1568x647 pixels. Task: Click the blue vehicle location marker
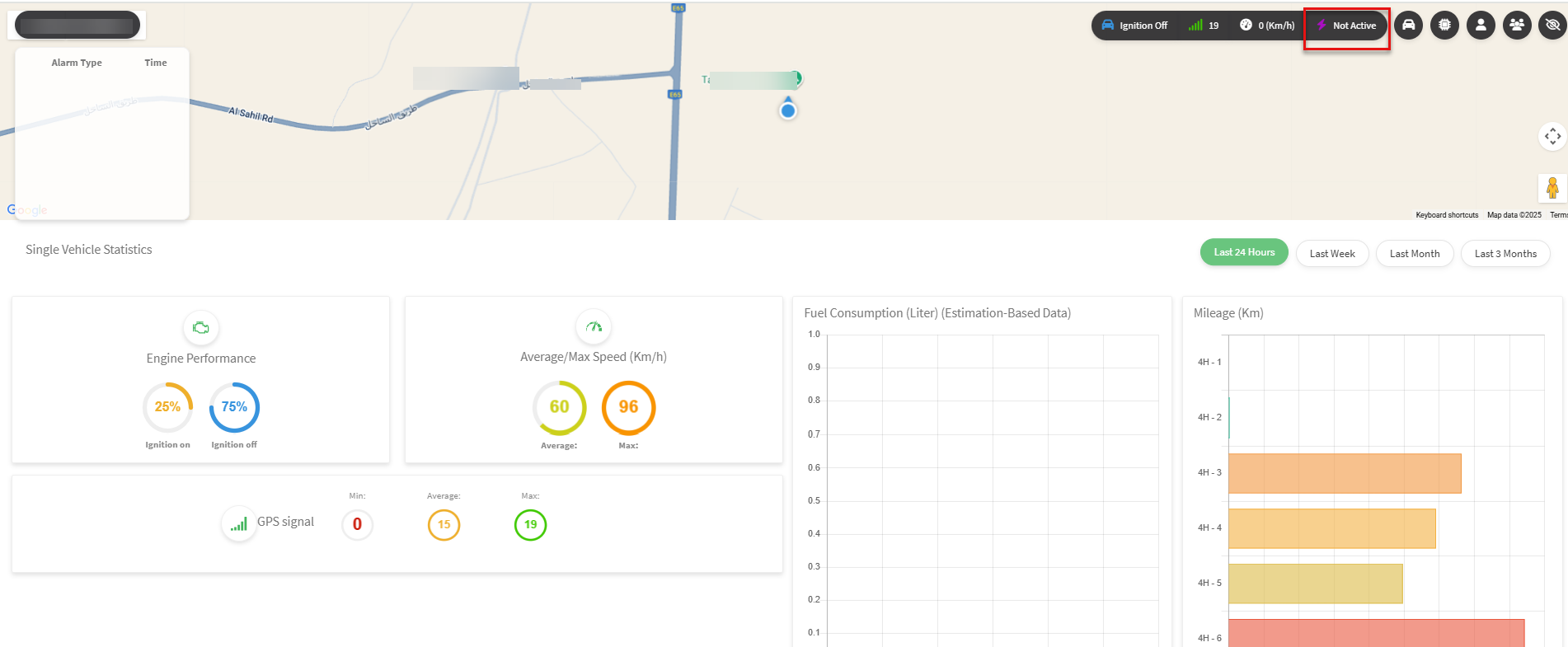pos(788,110)
